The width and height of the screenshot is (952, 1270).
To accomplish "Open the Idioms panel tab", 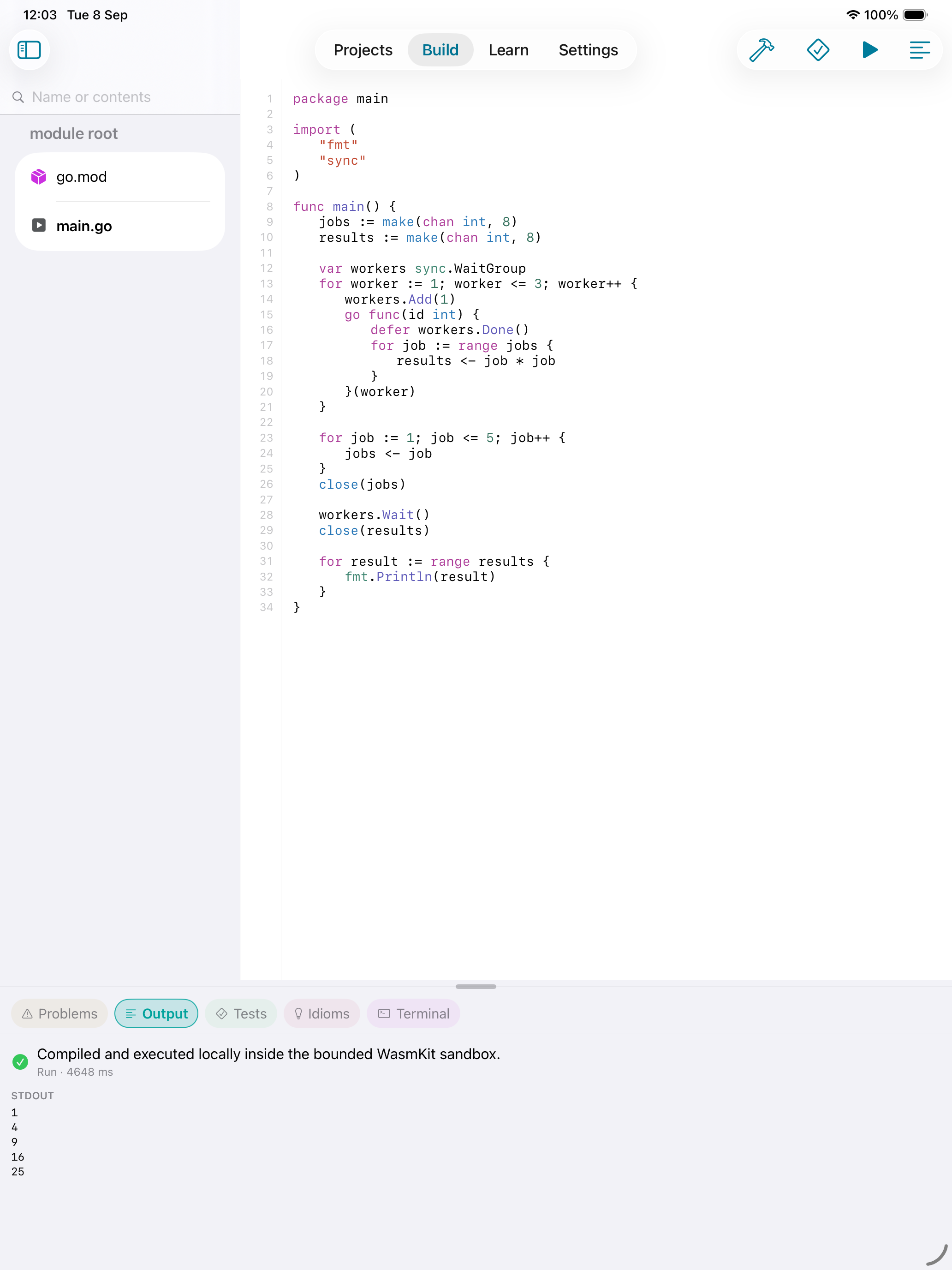I will [x=321, y=1013].
